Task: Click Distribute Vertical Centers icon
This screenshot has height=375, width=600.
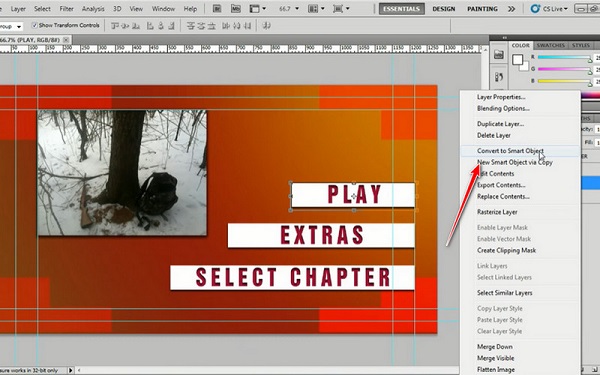Action: [x=201, y=26]
